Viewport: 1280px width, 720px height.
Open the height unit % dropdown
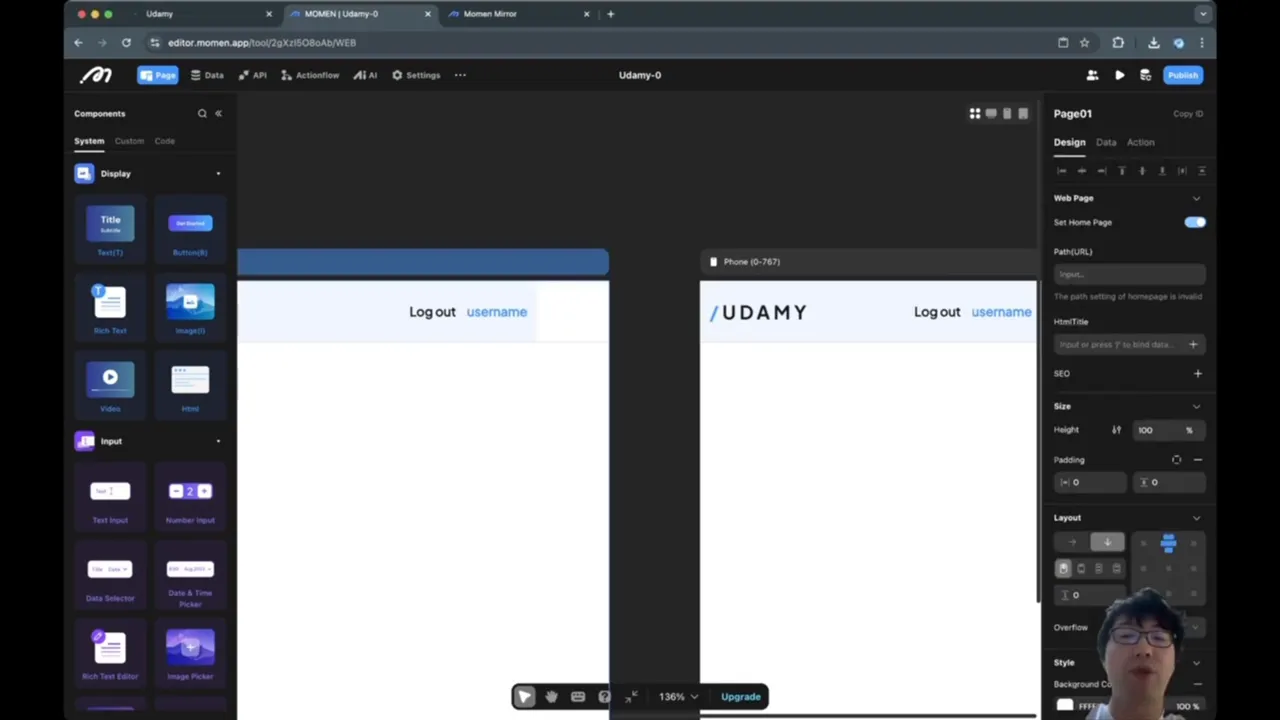click(x=1189, y=430)
